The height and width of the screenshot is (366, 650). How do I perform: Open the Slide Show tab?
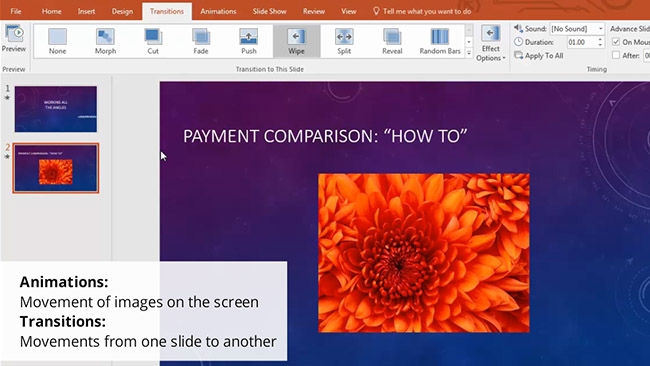coord(269,11)
